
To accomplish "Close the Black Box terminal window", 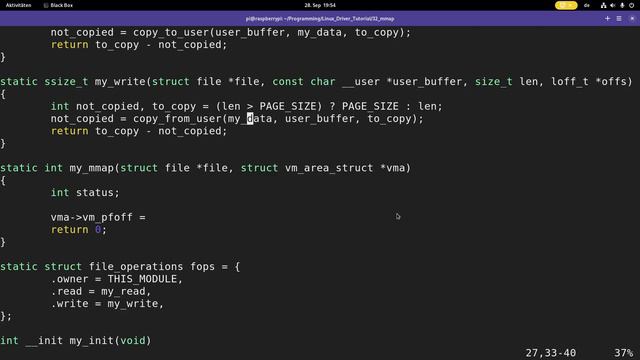I will tap(632, 18).
